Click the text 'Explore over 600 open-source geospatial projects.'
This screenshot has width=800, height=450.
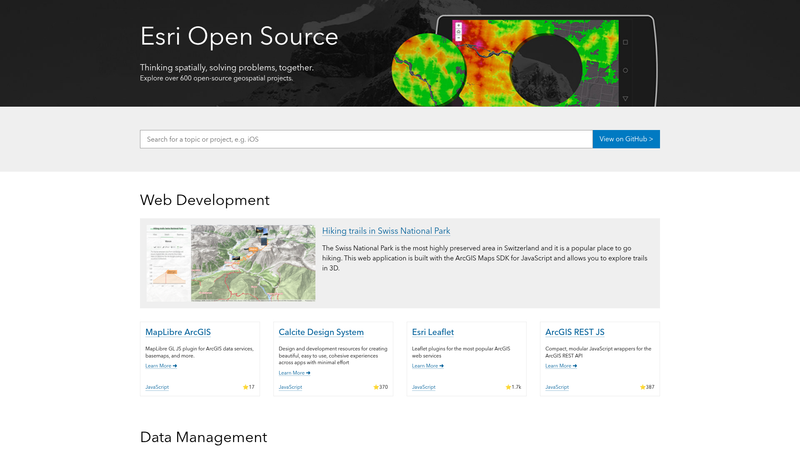tap(216, 78)
